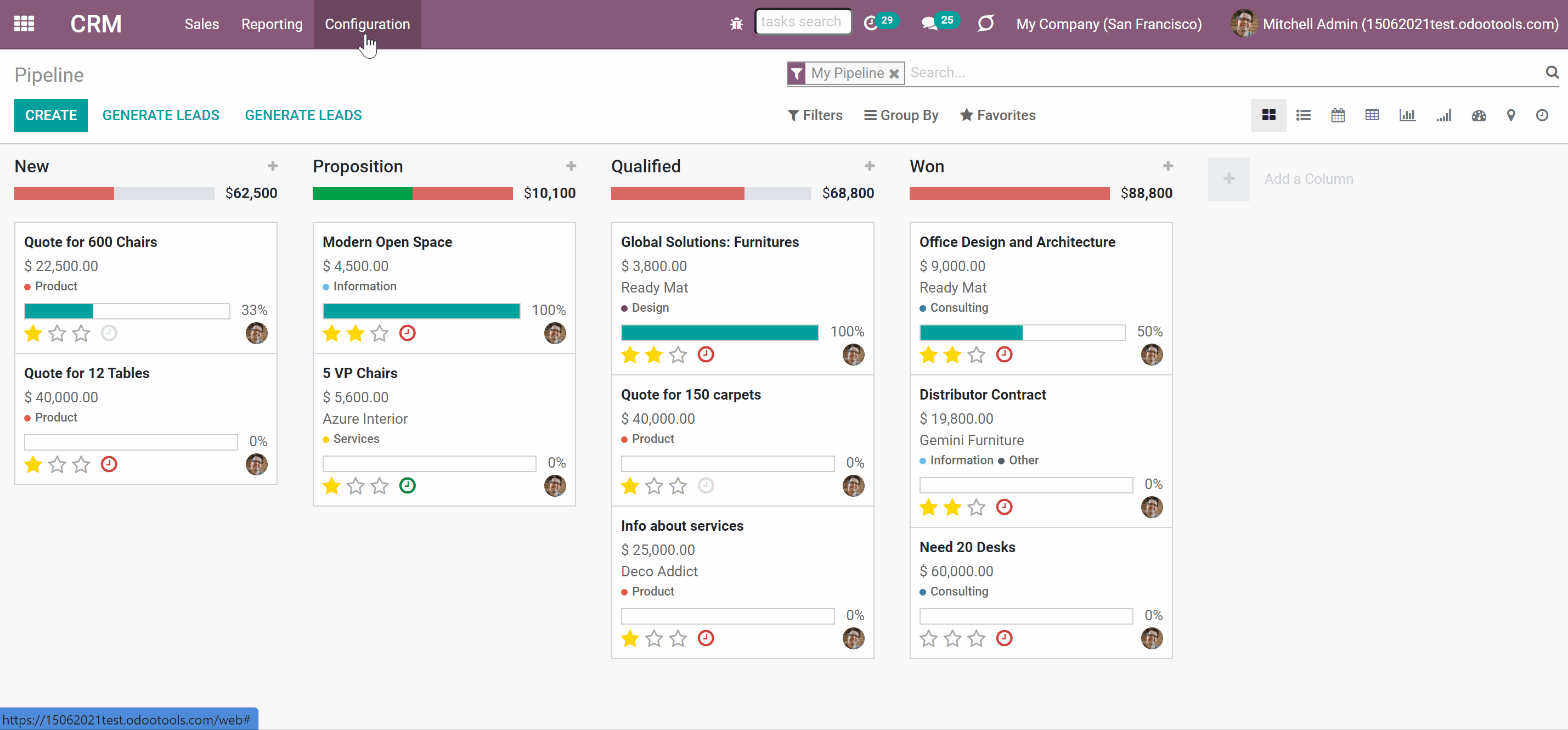
Task: Open the Sales menu
Action: coord(201,24)
